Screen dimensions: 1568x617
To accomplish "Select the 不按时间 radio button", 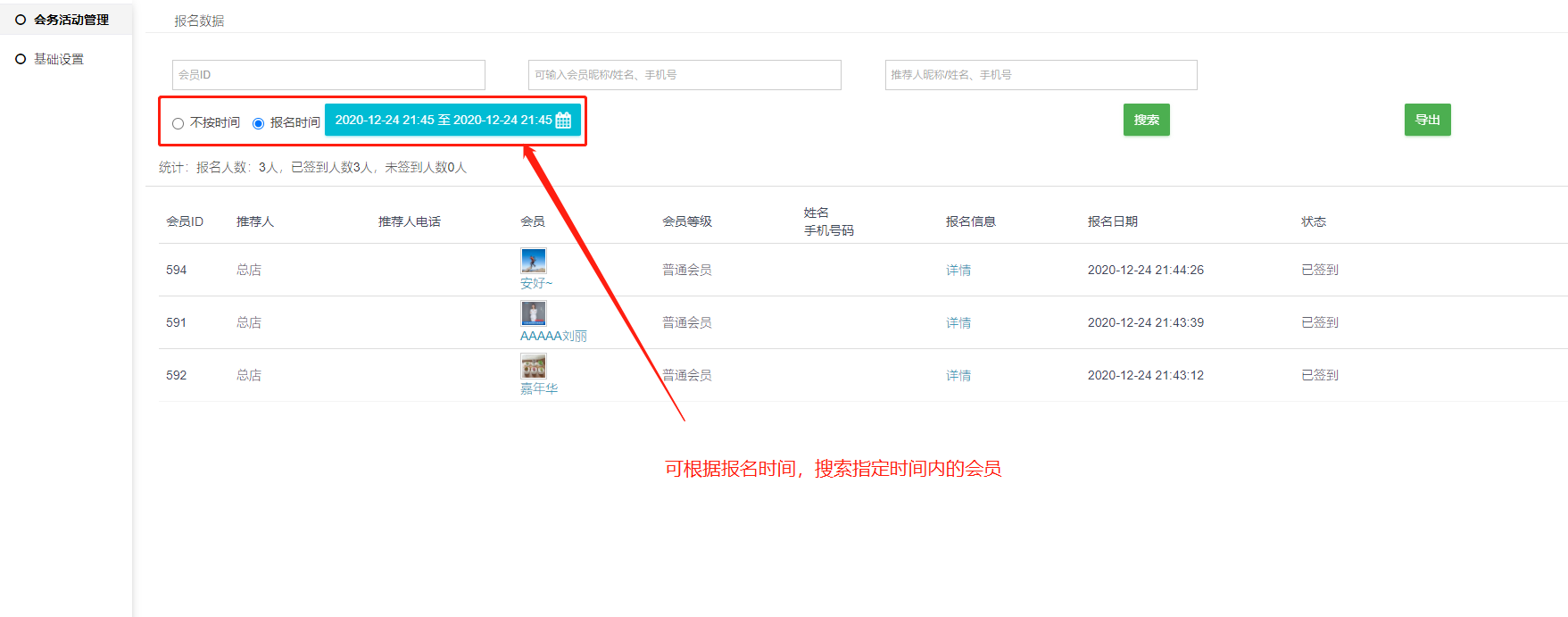I will pos(178,123).
